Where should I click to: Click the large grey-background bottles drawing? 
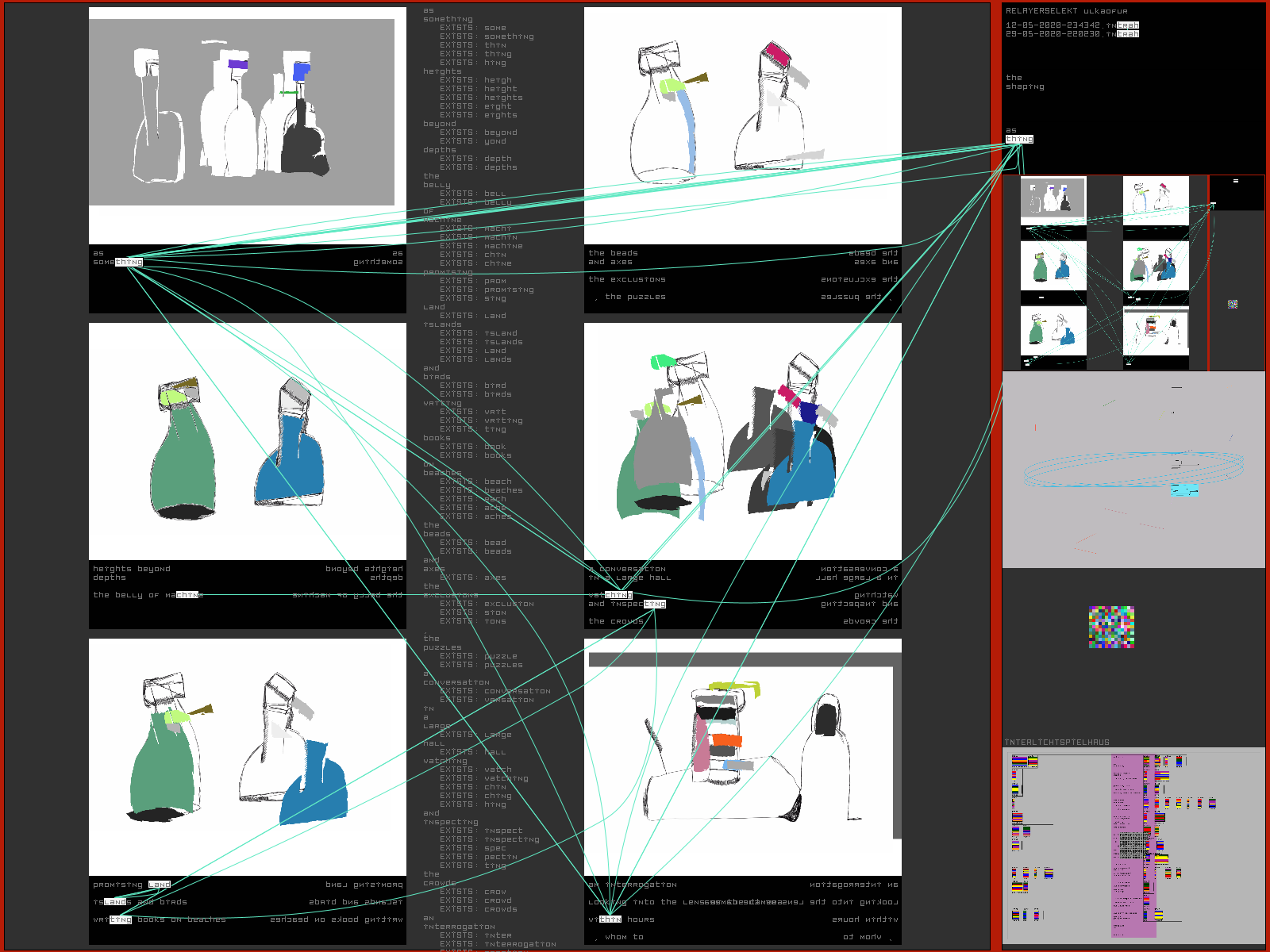[241, 113]
